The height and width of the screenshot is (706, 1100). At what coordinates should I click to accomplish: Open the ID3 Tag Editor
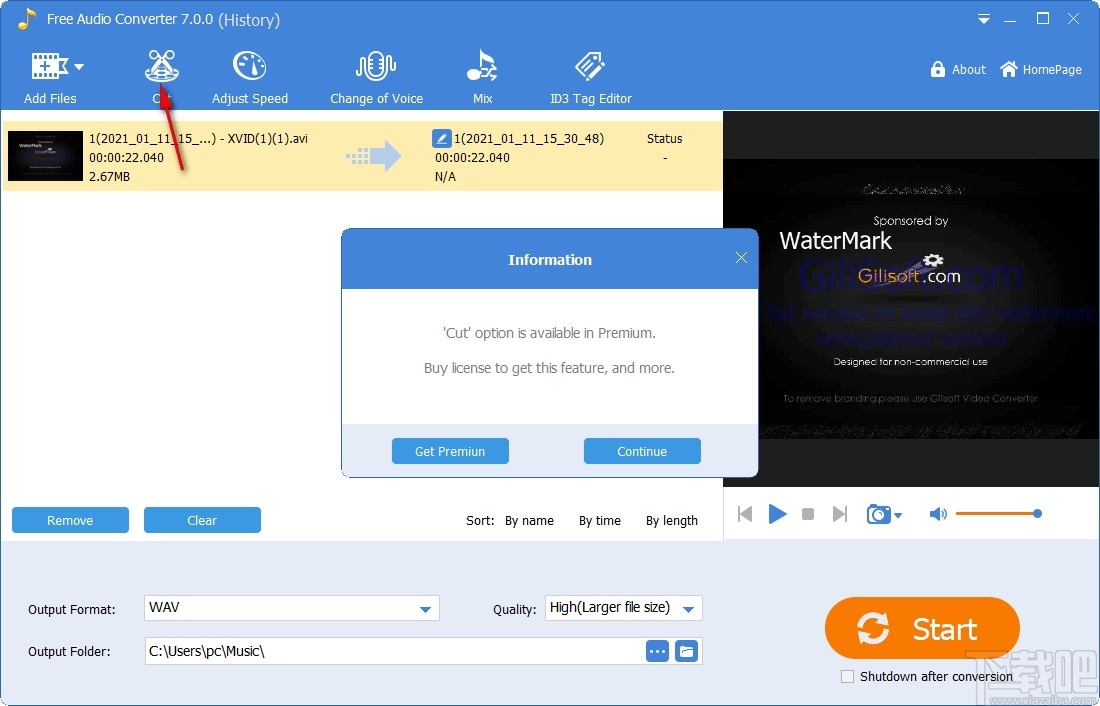(590, 66)
